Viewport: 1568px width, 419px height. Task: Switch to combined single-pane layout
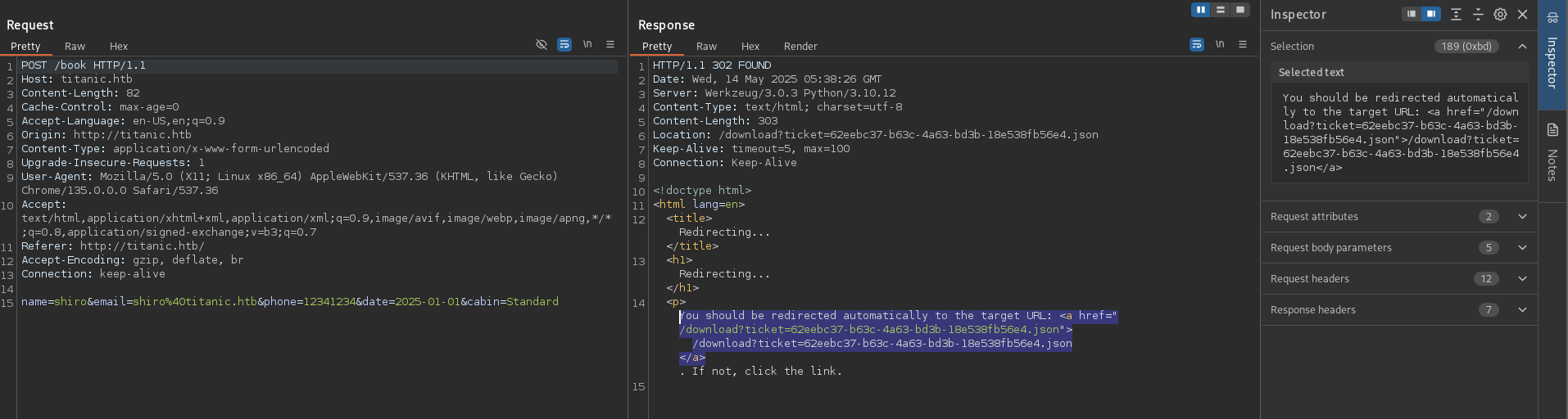[1240, 10]
